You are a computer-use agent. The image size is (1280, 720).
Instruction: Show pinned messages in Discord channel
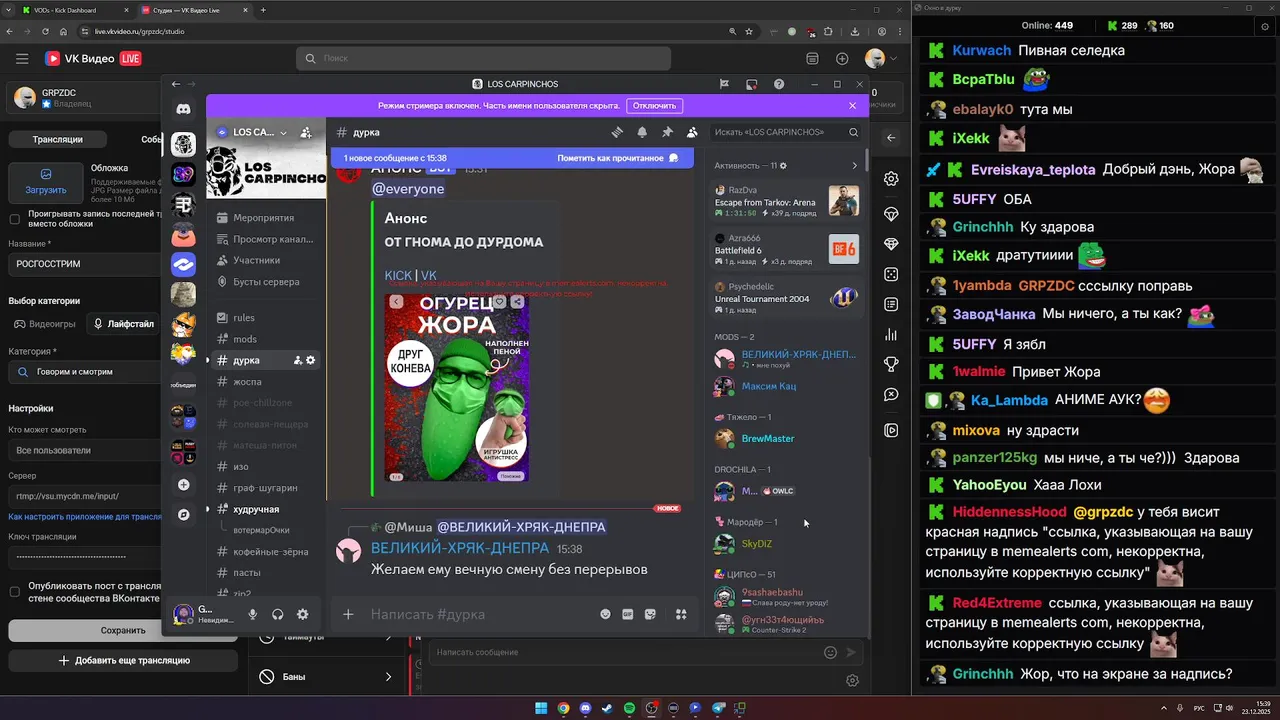[667, 132]
